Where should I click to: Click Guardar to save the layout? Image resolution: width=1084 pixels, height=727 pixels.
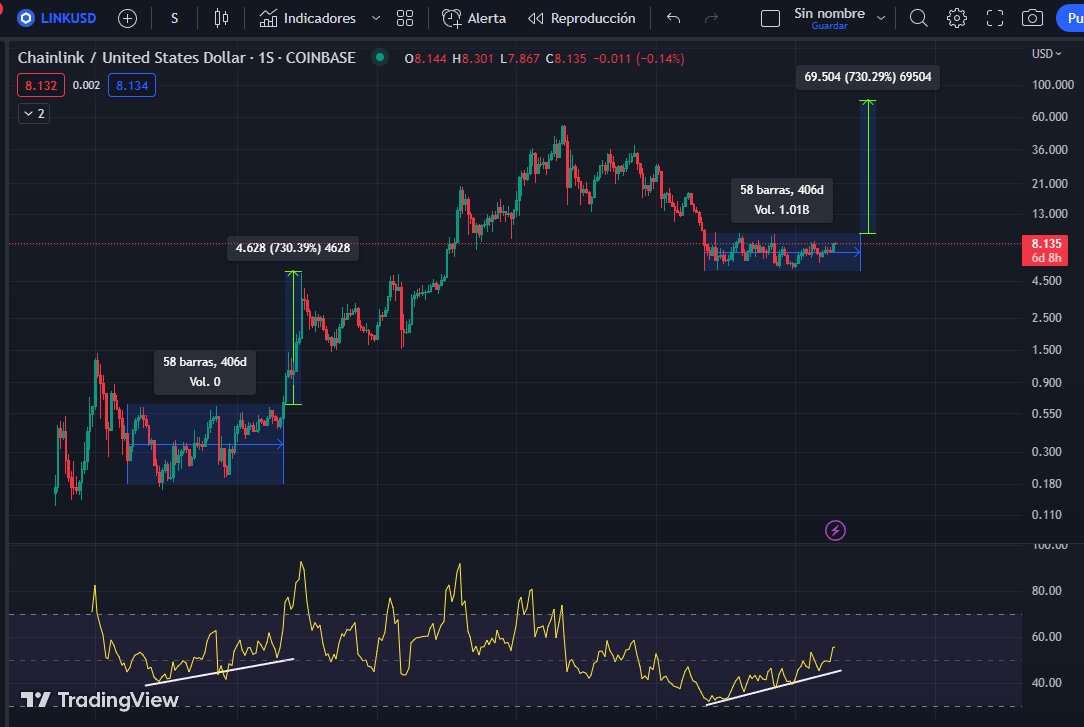pyautogui.click(x=829, y=26)
